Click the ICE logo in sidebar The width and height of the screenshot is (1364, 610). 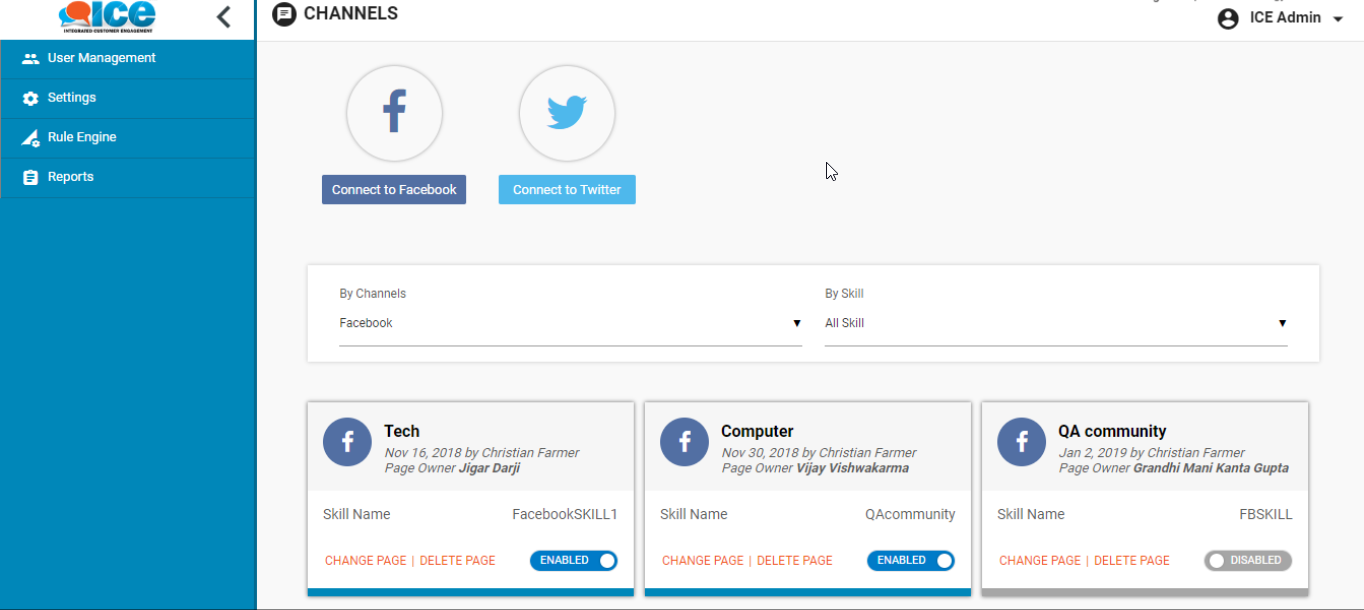click(107, 17)
